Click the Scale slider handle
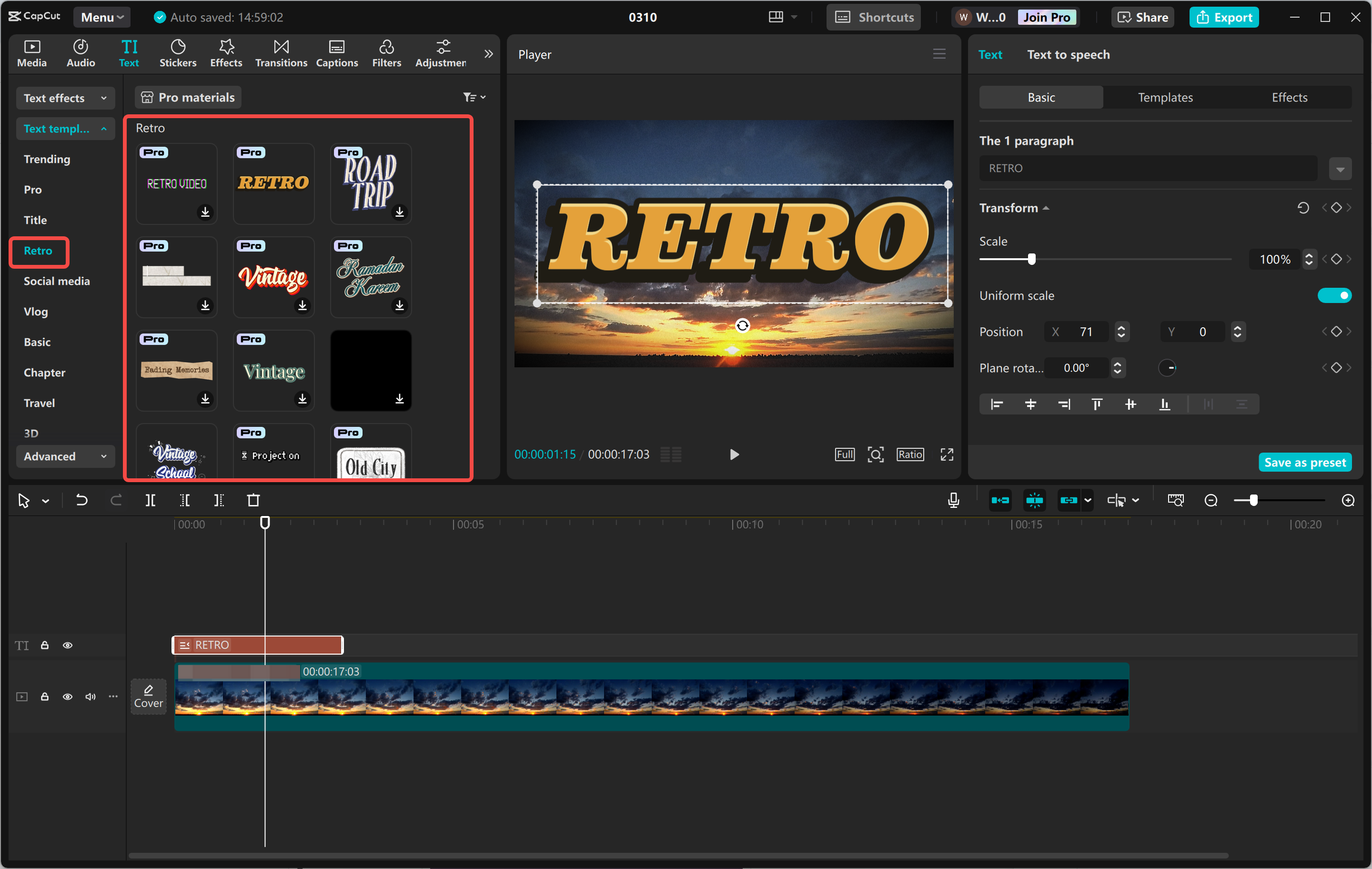 (1031, 259)
